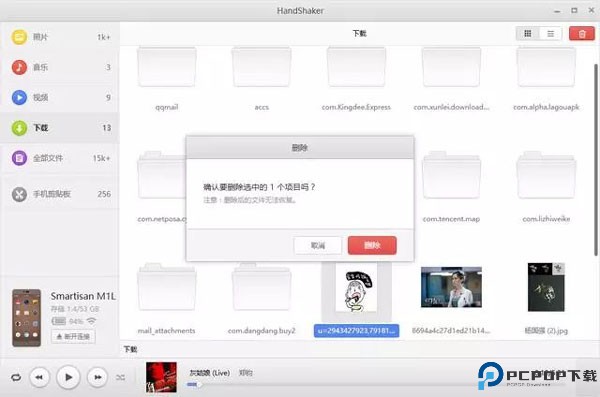Confirm deletion with the red button
This screenshot has height=397, width=600.
click(x=372, y=245)
